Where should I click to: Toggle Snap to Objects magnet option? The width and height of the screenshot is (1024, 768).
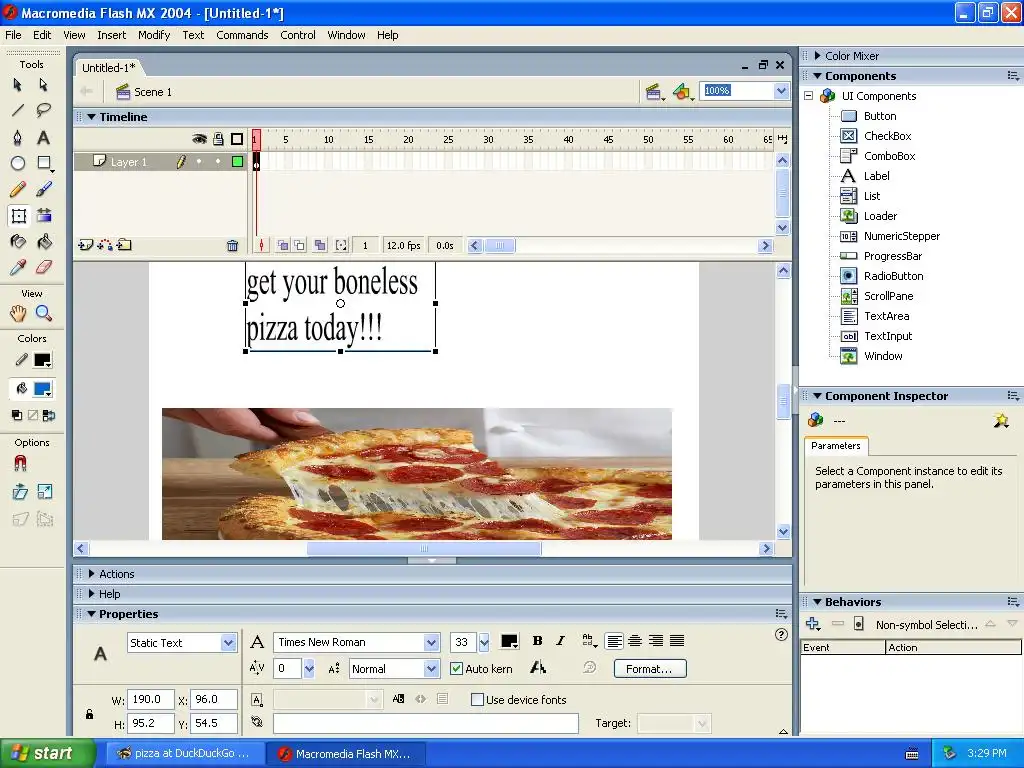20,464
